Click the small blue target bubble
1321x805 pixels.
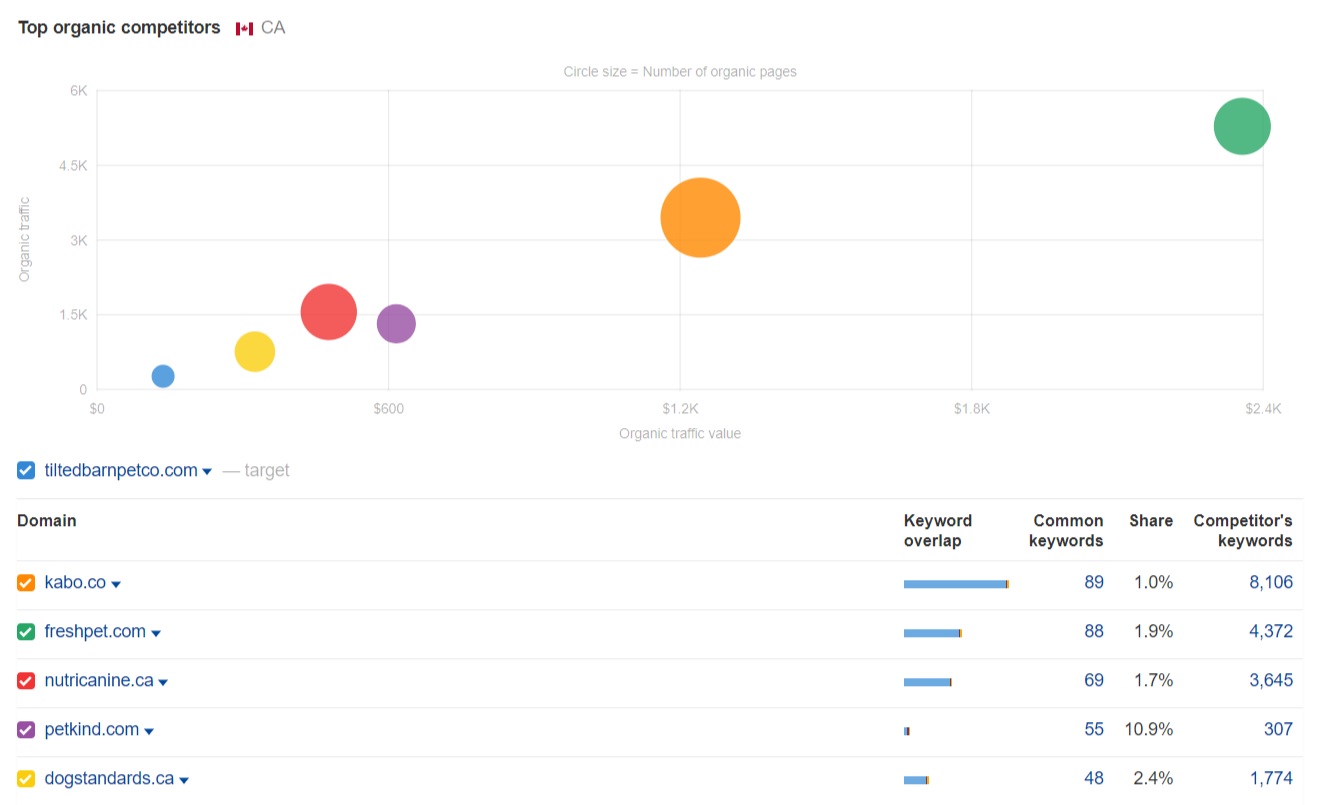tap(163, 376)
